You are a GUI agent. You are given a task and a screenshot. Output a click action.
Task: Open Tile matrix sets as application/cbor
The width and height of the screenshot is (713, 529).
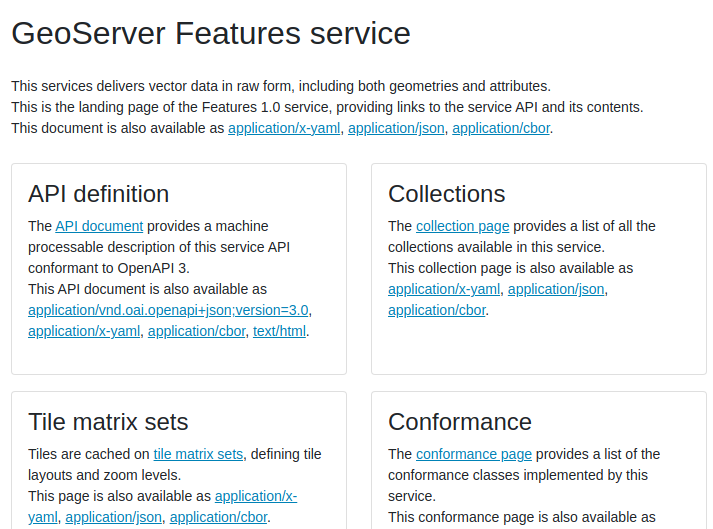(218, 517)
